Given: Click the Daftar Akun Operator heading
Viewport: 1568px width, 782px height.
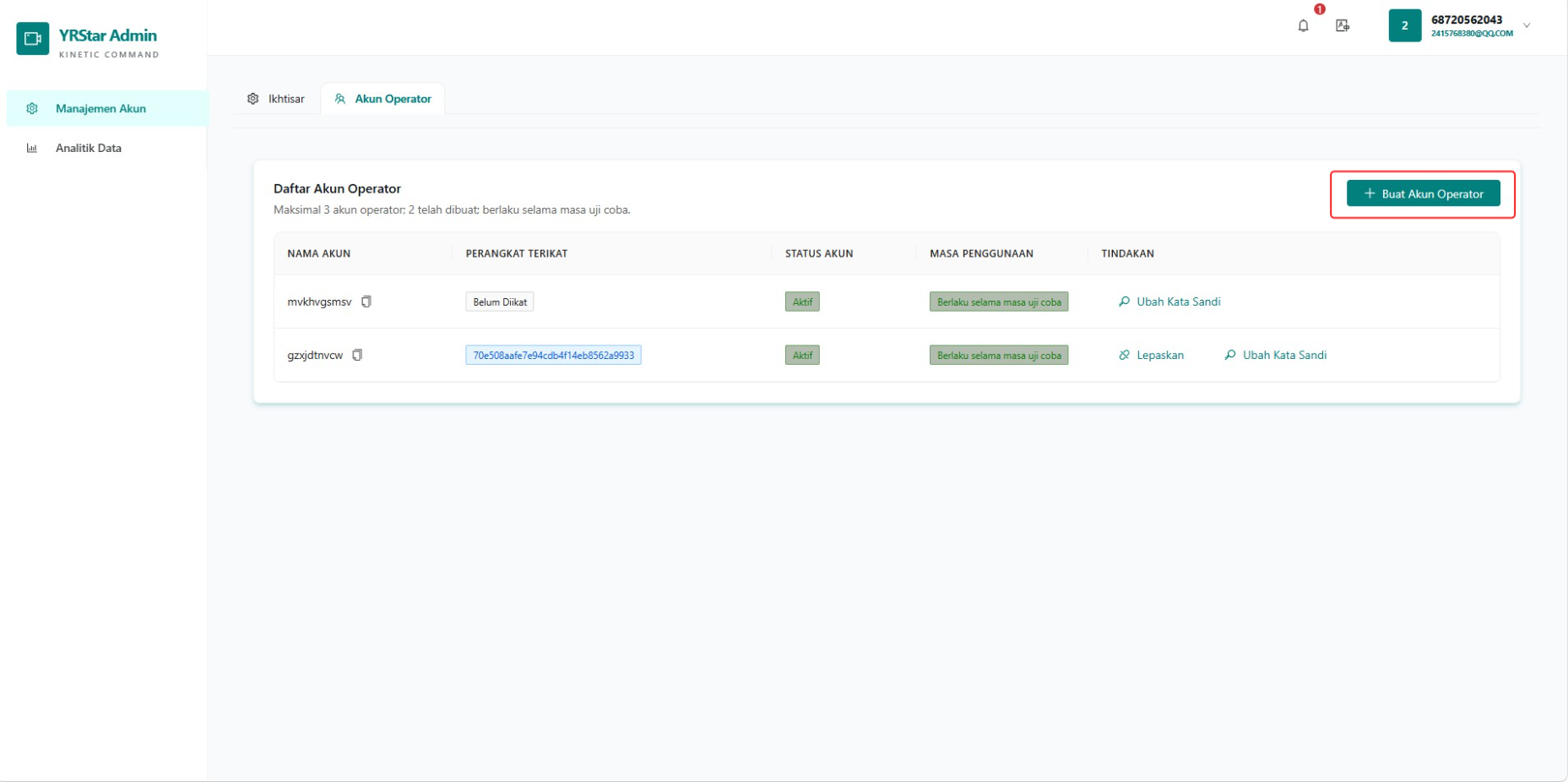Looking at the screenshot, I should (x=337, y=188).
